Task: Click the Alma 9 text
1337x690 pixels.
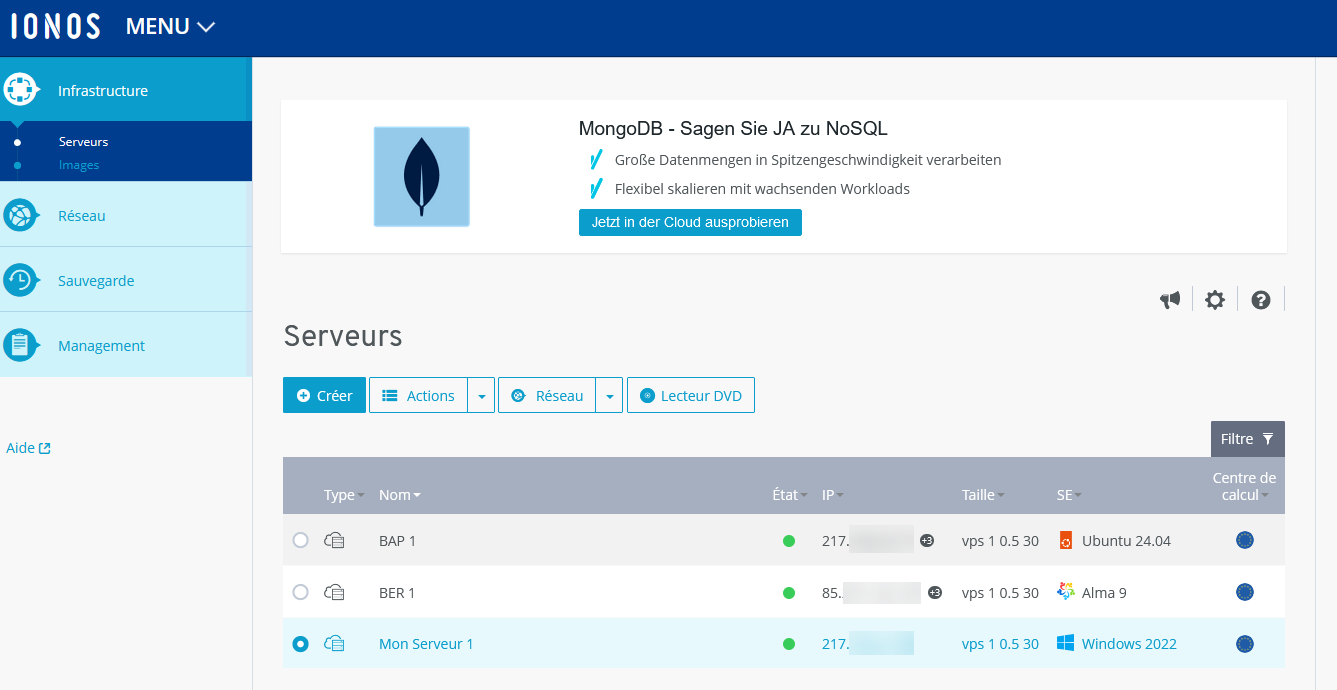Action: pyautogui.click(x=1104, y=593)
